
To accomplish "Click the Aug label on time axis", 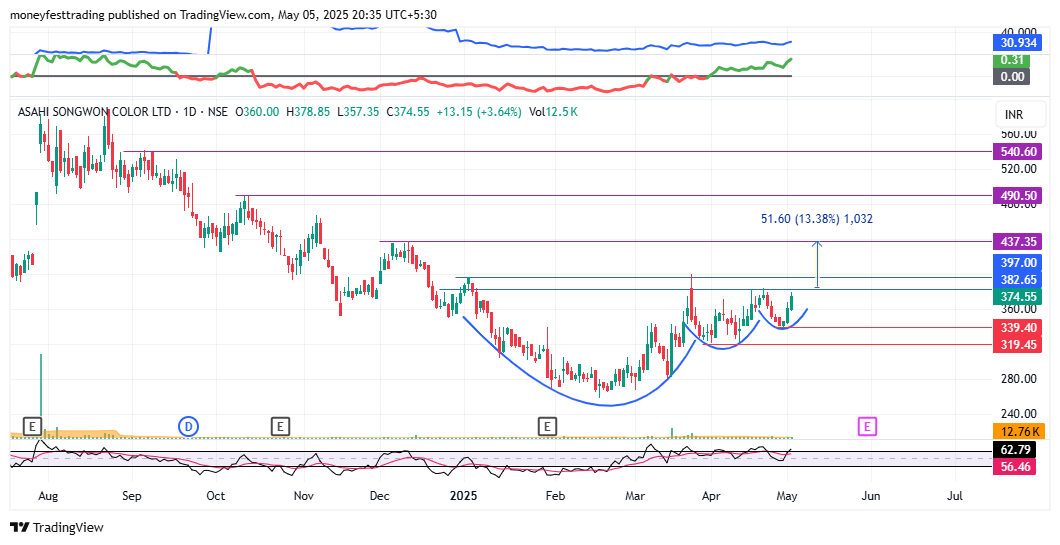I will point(48,496).
